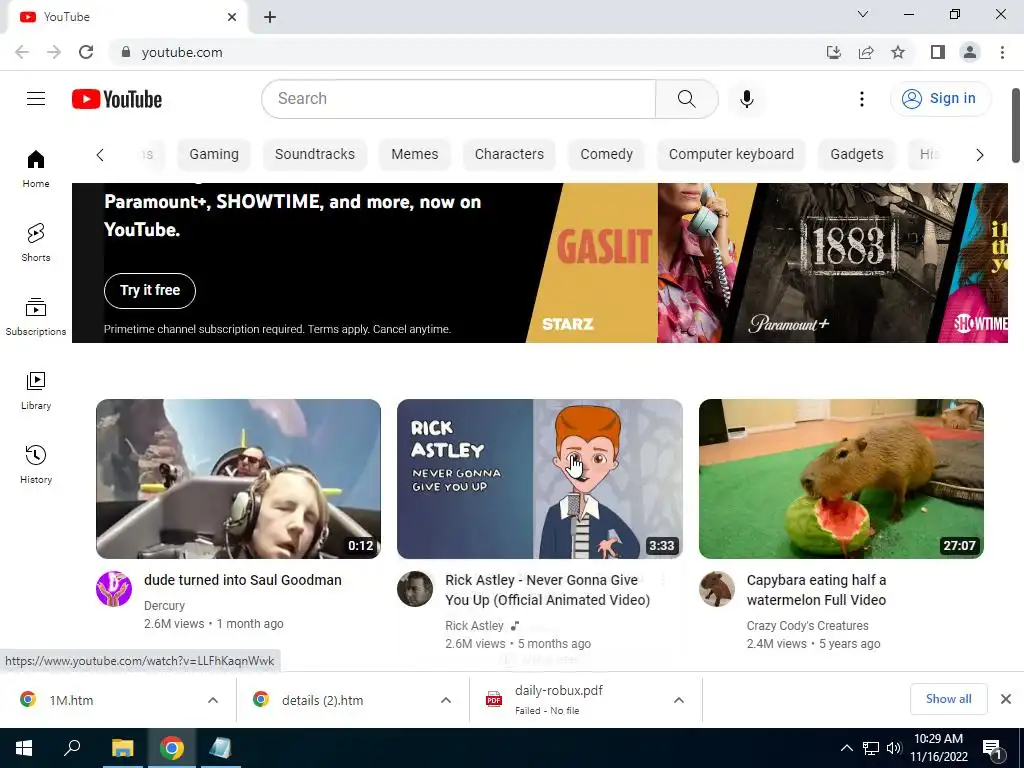Screen dimensions: 1024x768
Task: Open Crazy Cody's Creatures channel name
Action: (808, 626)
